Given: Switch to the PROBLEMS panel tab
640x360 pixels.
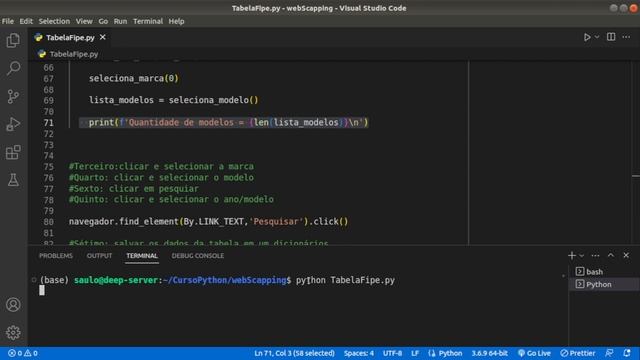Looking at the screenshot, I should pyautogui.click(x=56, y=256).
